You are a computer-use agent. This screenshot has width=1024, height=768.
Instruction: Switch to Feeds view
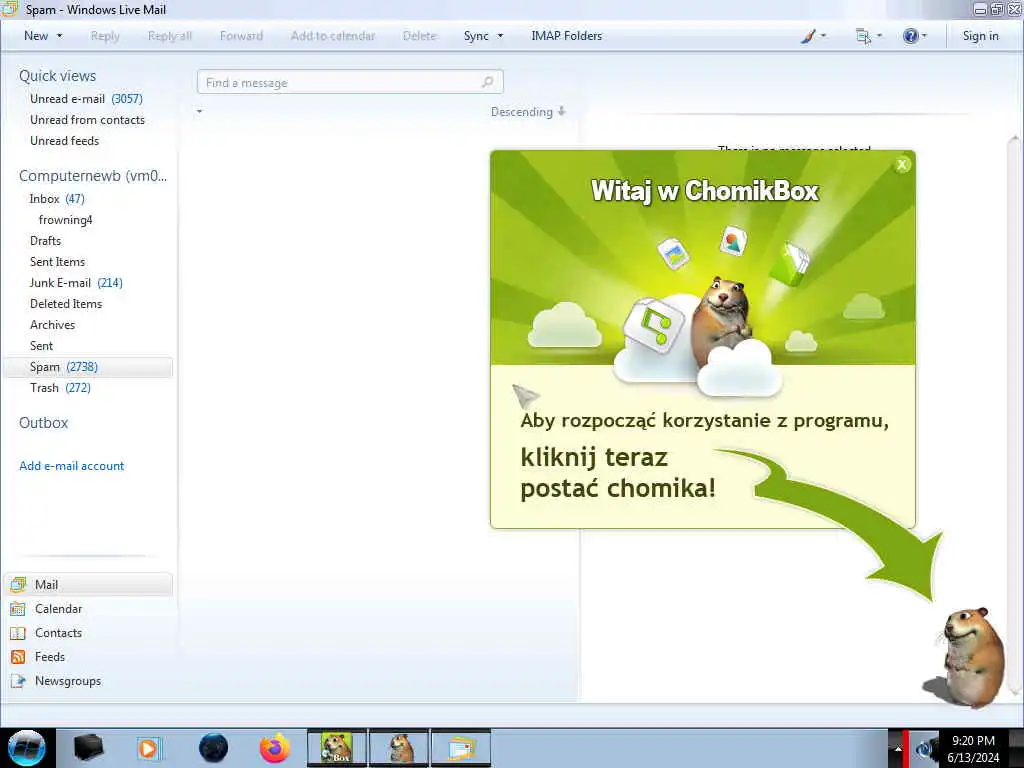click(50, 657)
